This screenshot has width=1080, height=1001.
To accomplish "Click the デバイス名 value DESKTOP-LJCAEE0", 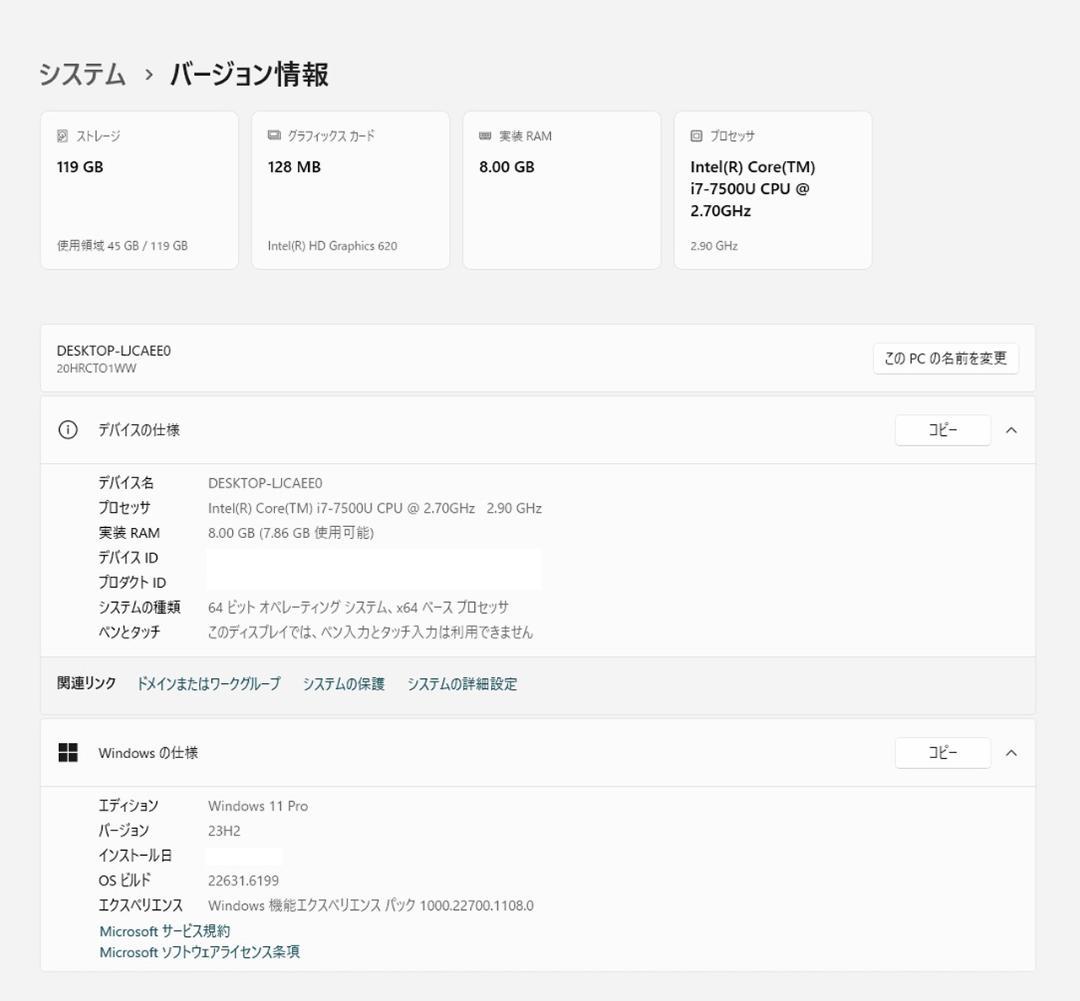I will [x=265, y=483].
